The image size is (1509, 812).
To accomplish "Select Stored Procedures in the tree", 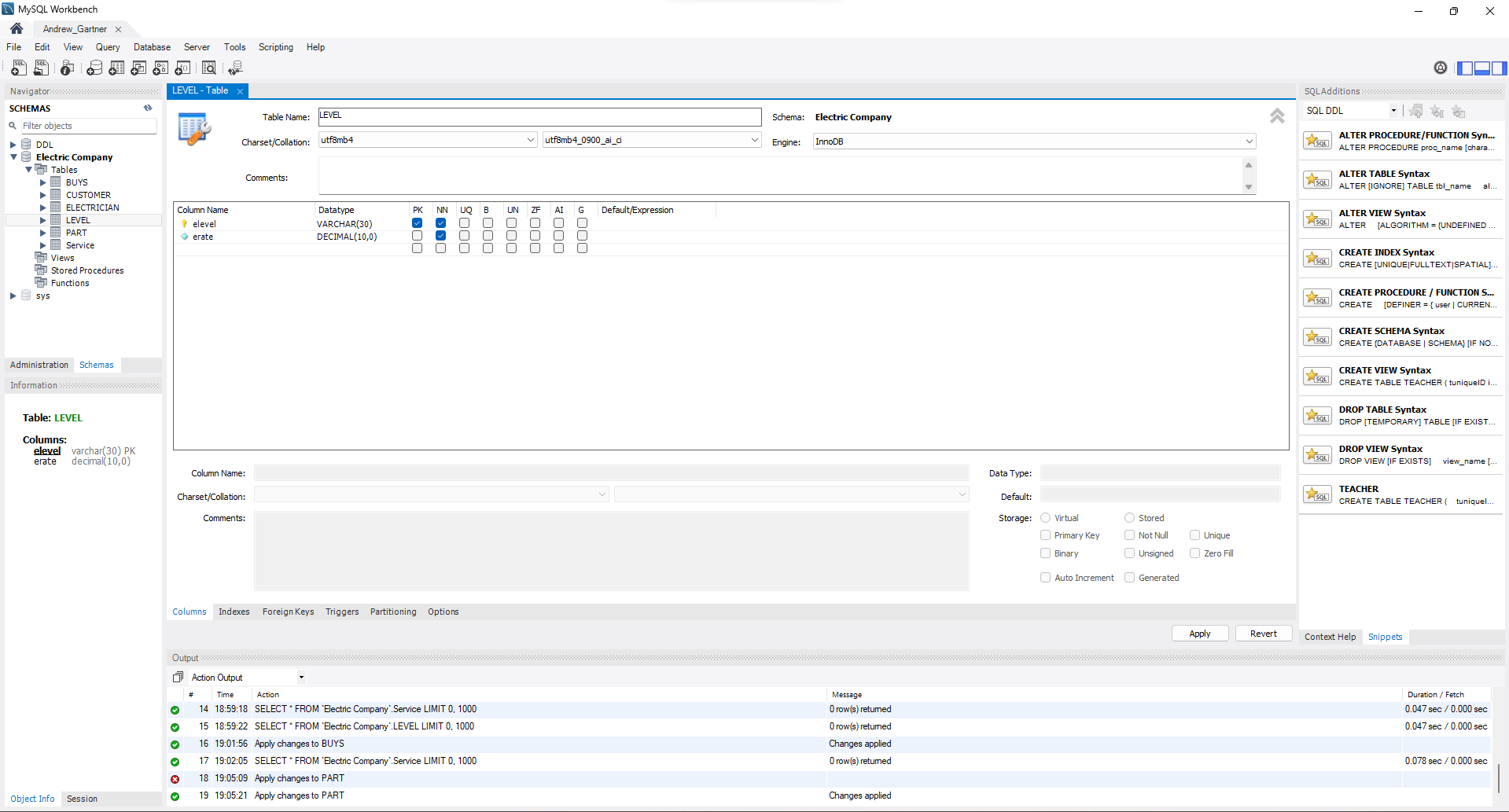I will (x=87, y=270).
